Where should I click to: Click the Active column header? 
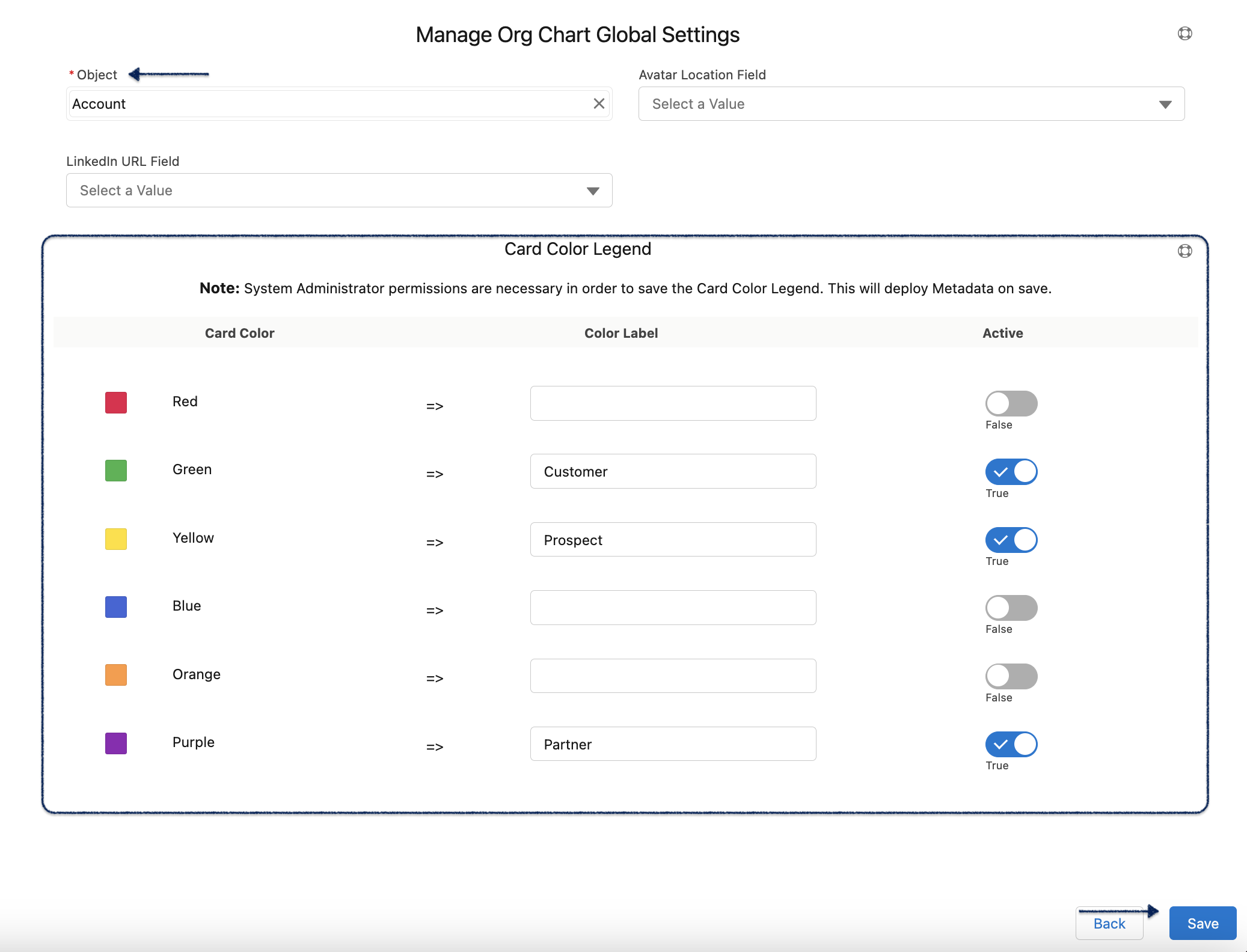[x=1003, y=333]
